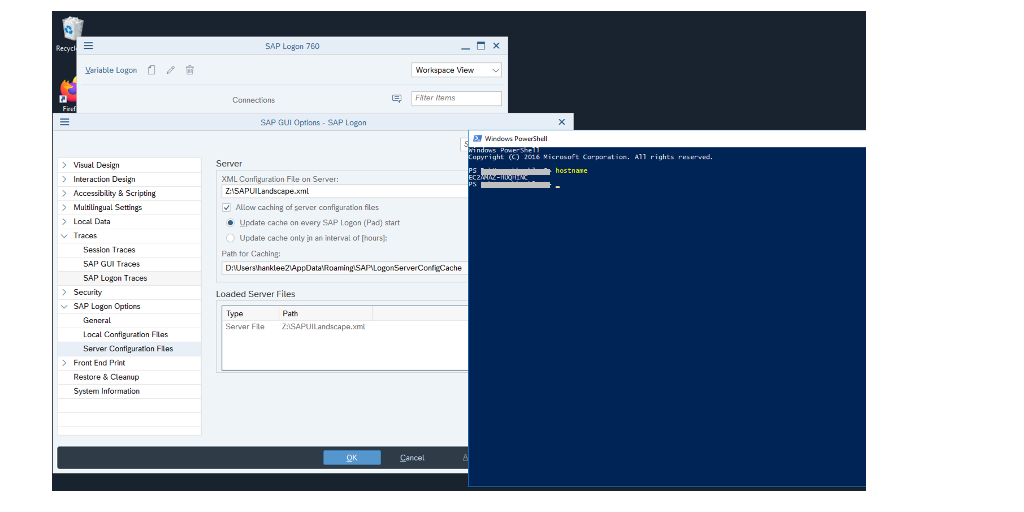Click the Windows PowerShell window title
This screenshot has height=512, width=1024.
pyautogui.click(x=516, y=138)
